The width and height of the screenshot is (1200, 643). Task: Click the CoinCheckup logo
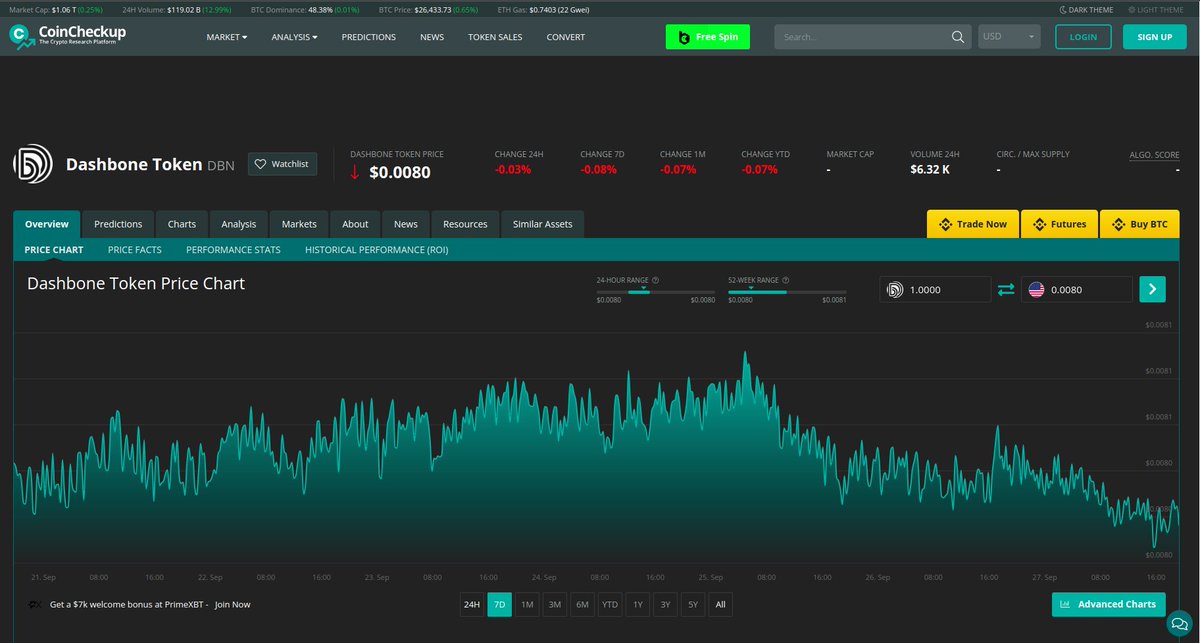tap(68, 36)
